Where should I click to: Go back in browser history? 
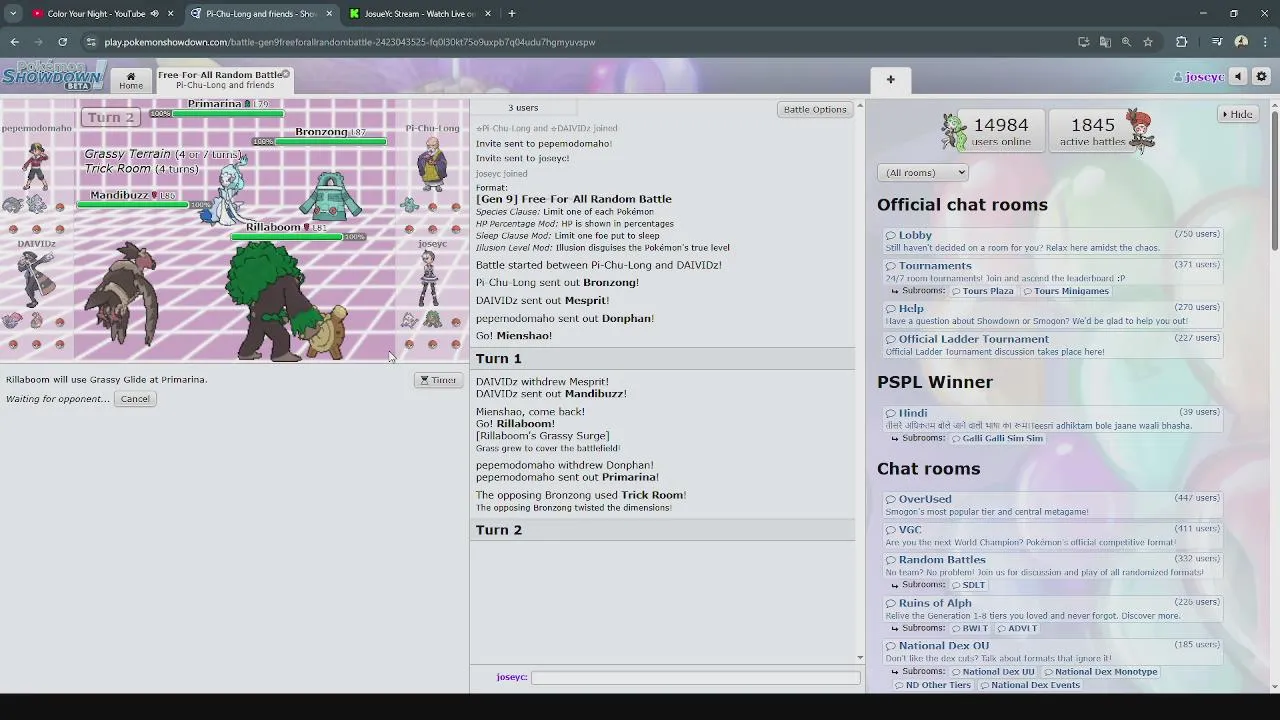[x=14, y=42]
